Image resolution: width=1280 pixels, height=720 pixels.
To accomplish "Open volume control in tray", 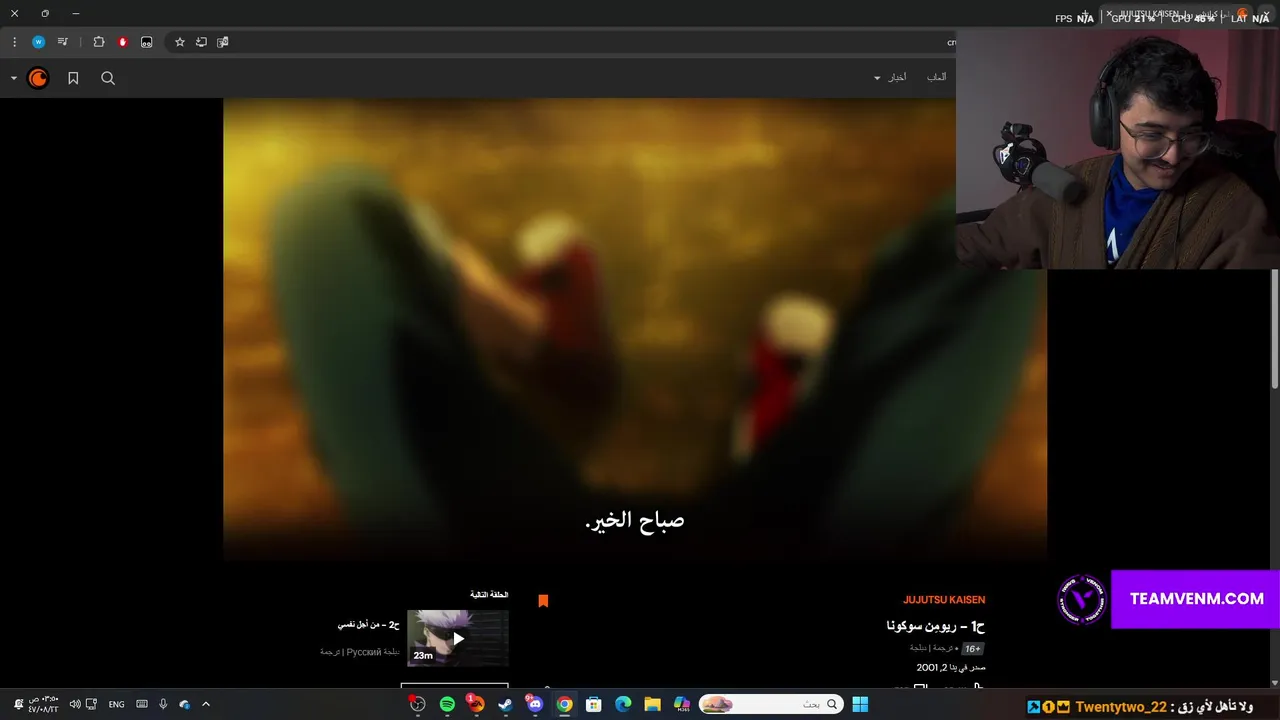I will pos(75,704).
